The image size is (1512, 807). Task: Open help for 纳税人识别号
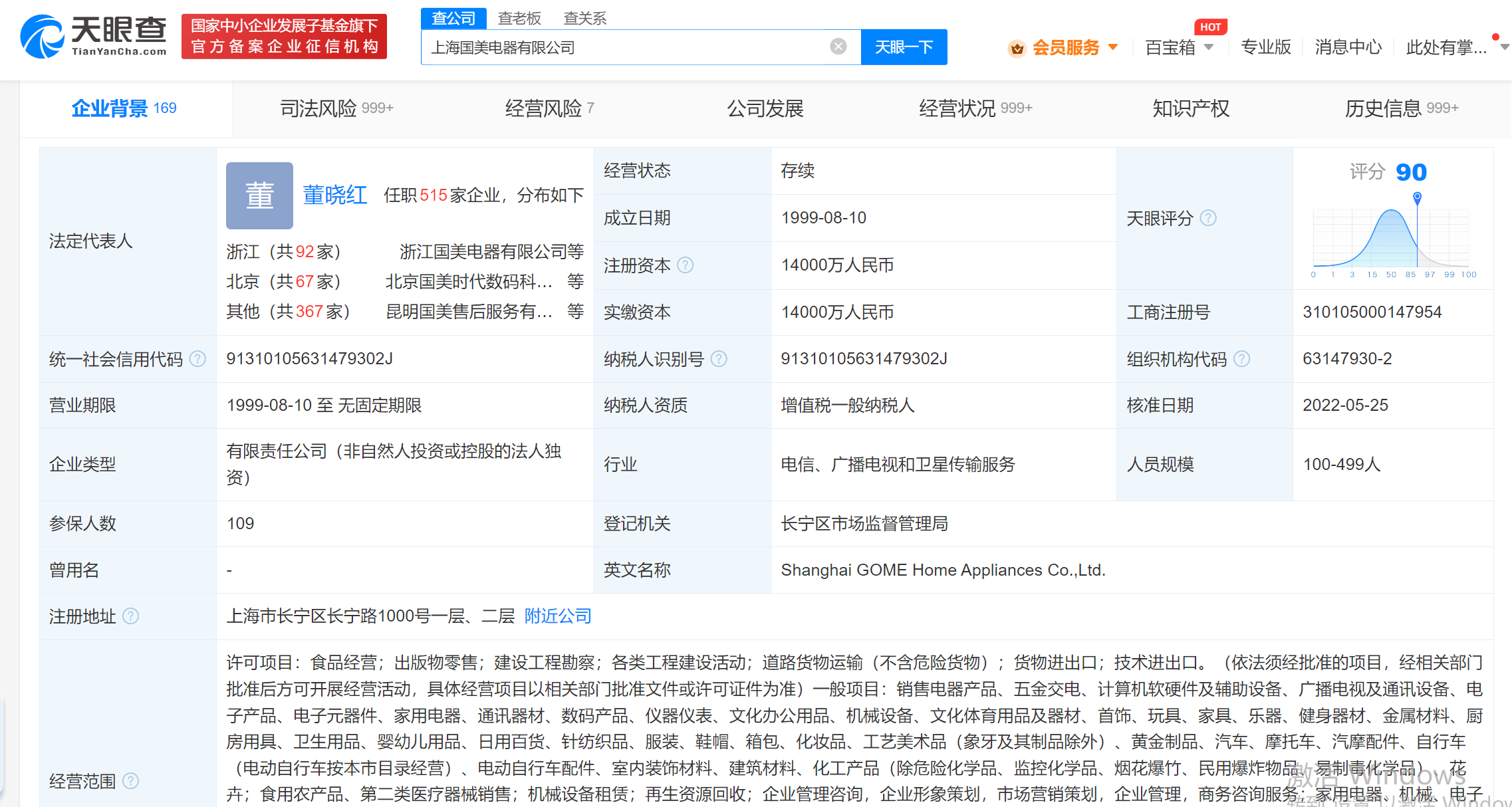tap(719, 359)
